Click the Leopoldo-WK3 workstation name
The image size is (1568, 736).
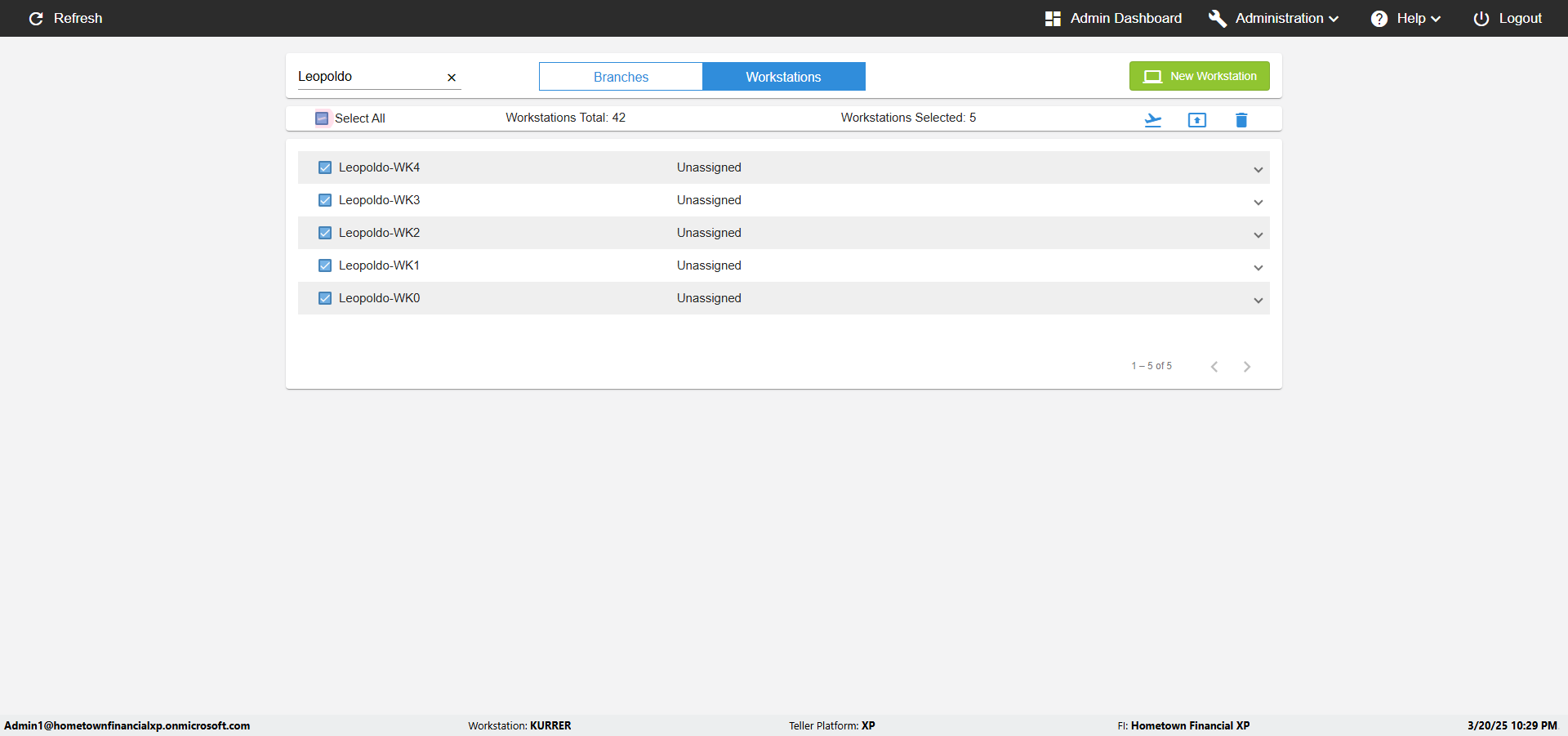[379, 200]
